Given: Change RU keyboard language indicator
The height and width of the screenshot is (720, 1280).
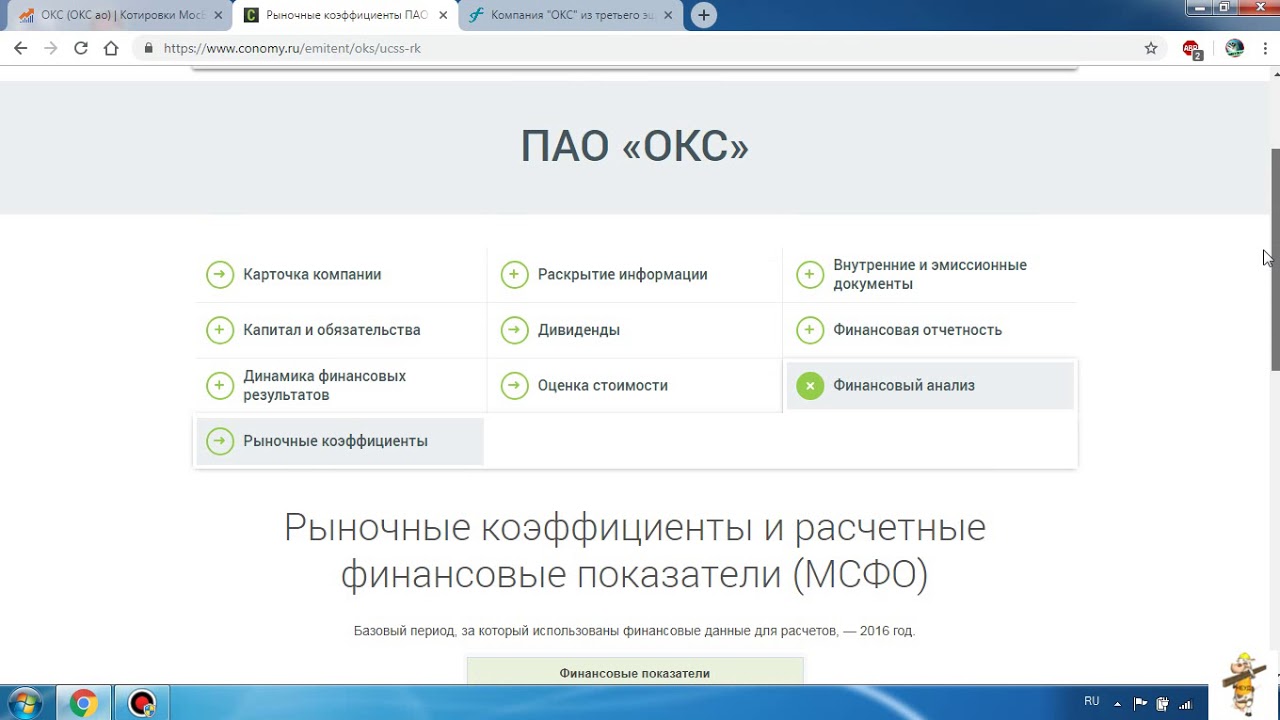Looking at the screenshot, I should [1092, 702].
